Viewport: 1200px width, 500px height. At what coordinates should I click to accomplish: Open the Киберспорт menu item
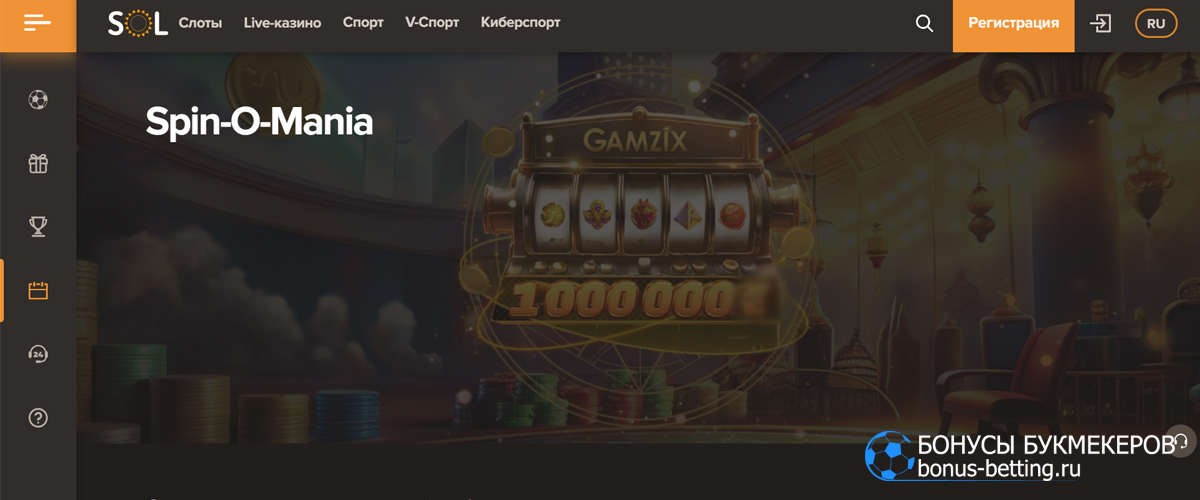tap(520, 22)
